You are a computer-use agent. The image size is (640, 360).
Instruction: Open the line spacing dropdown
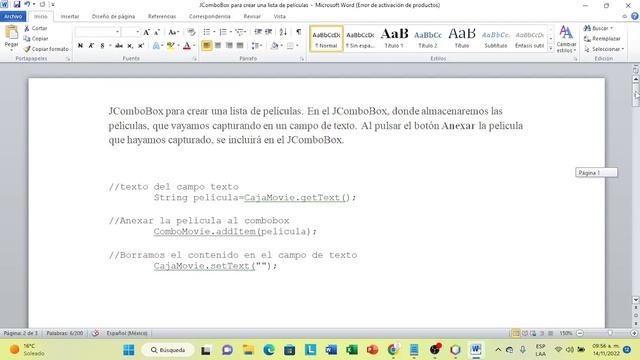pos(256,46)
